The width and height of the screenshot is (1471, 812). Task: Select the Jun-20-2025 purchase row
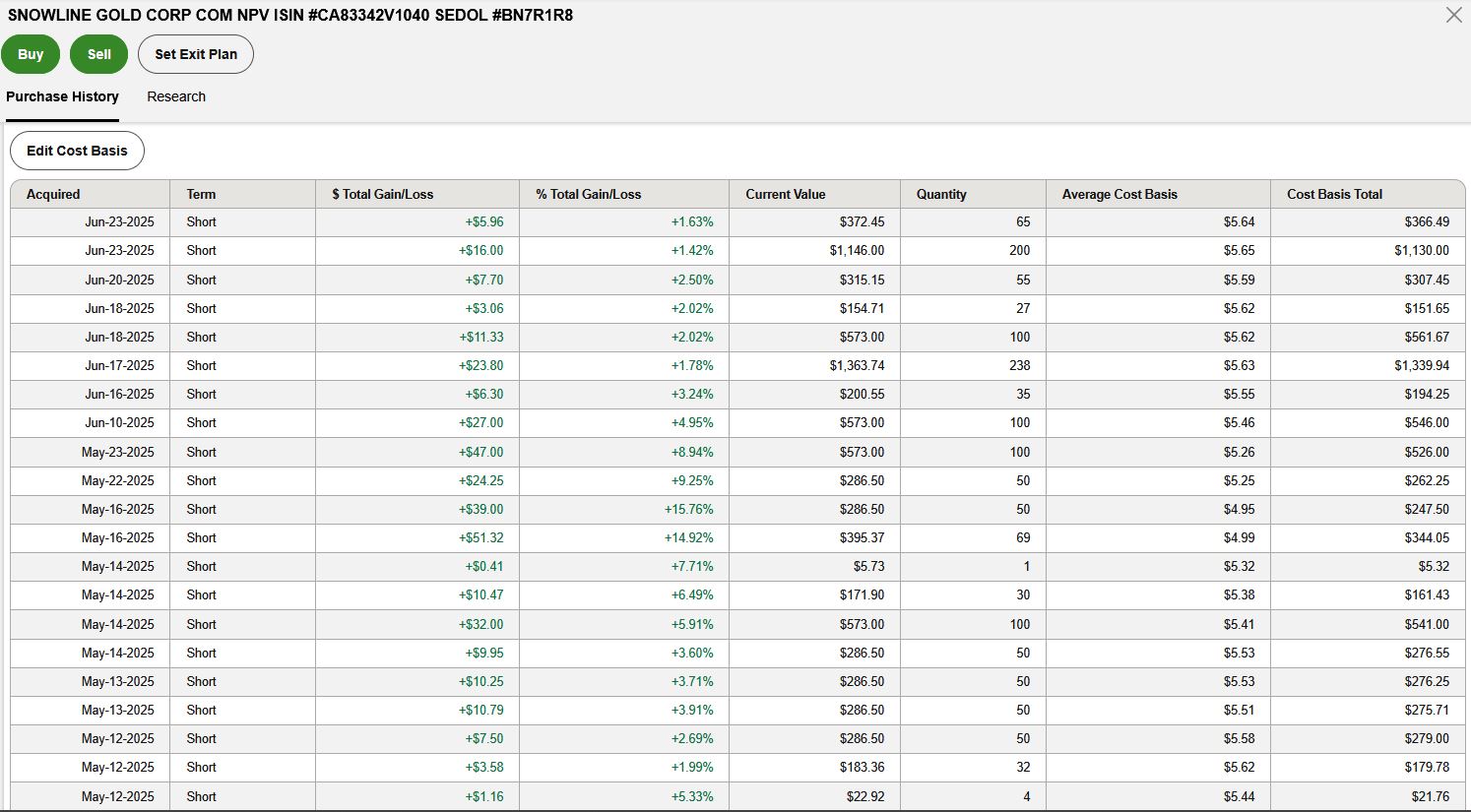click(x=119, y=280)
